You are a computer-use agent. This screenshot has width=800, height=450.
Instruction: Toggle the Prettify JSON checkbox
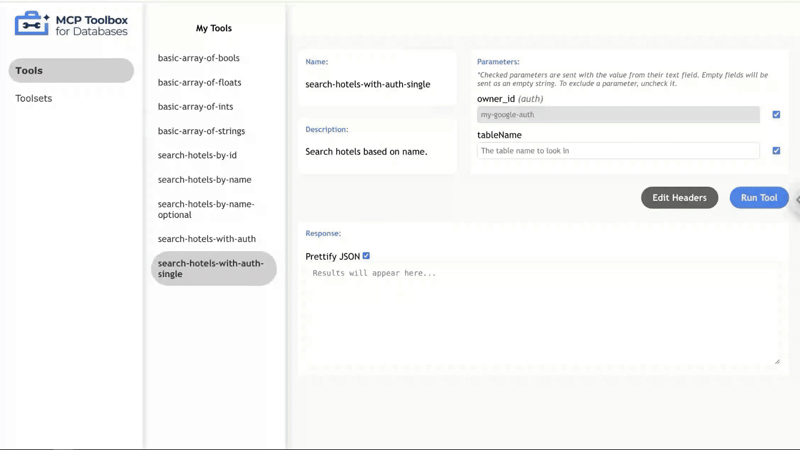click(x=366, y=256)
